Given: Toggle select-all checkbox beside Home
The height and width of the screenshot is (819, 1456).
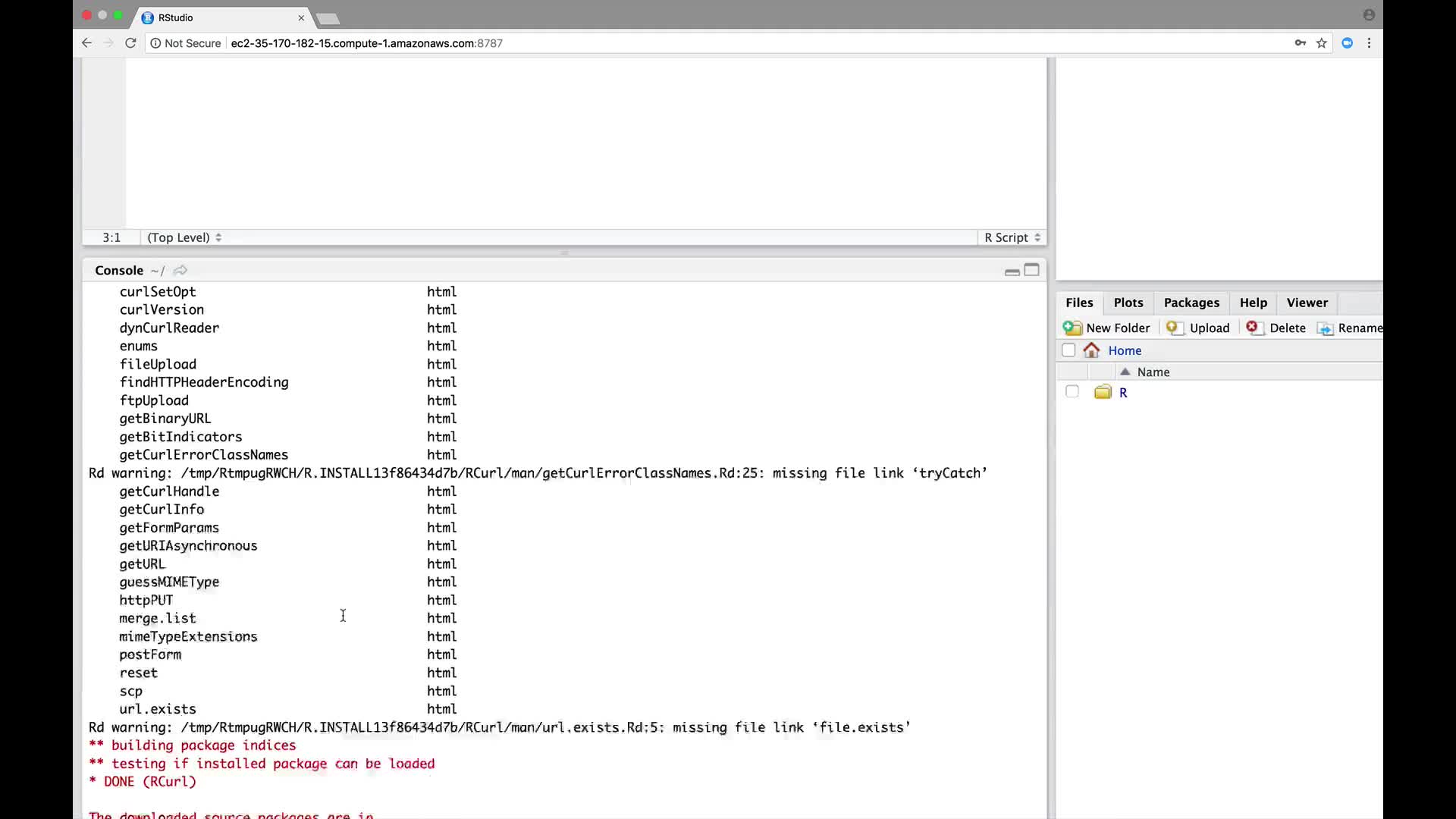Looking at the screenshot, I should point(1068,350).
